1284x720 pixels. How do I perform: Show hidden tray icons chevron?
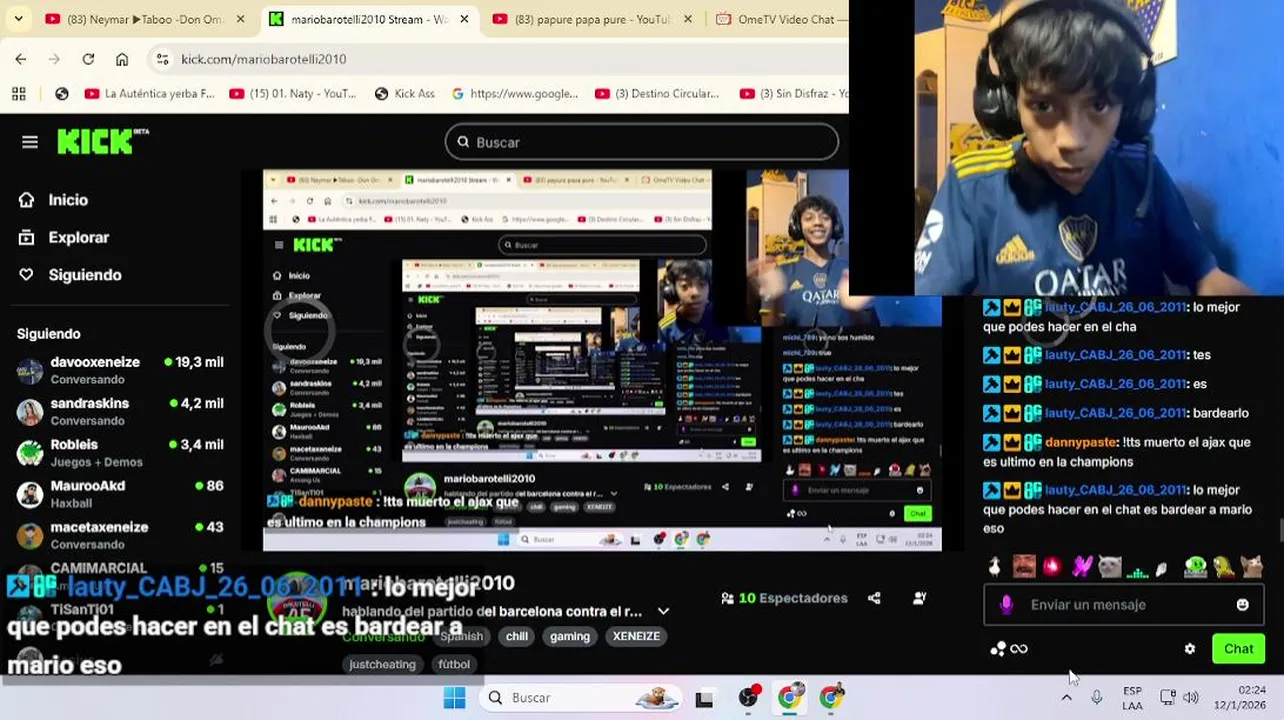[x=1067, y=698]
